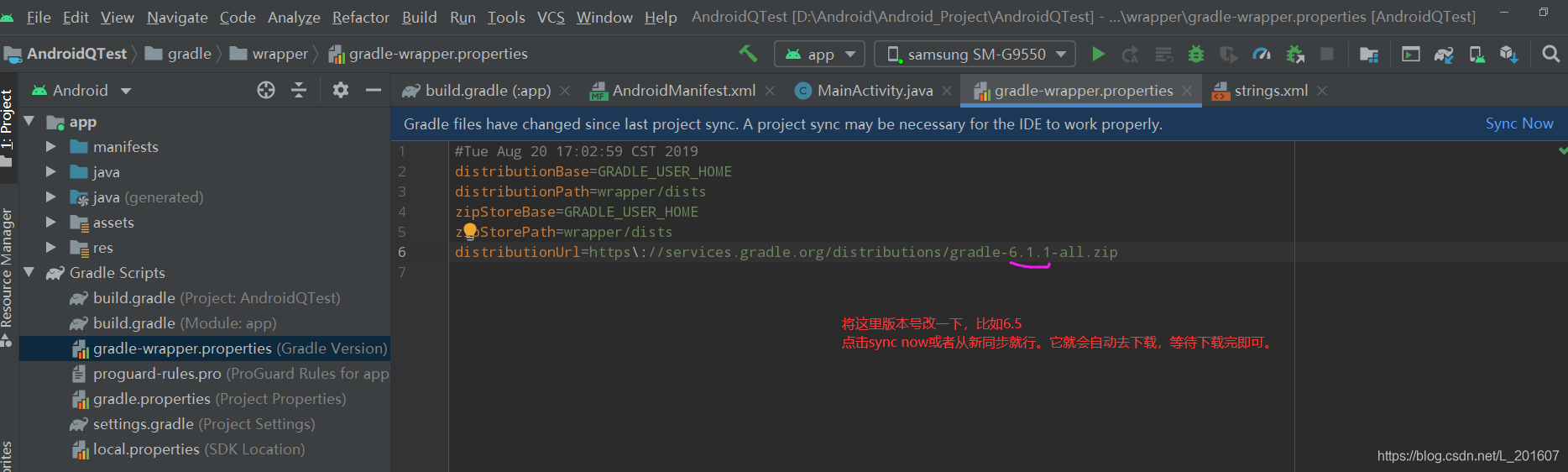This screenshot has height=472, width=1568.
Task: Close the AndroidManifest.xml tab
Action: click(770, 91)
